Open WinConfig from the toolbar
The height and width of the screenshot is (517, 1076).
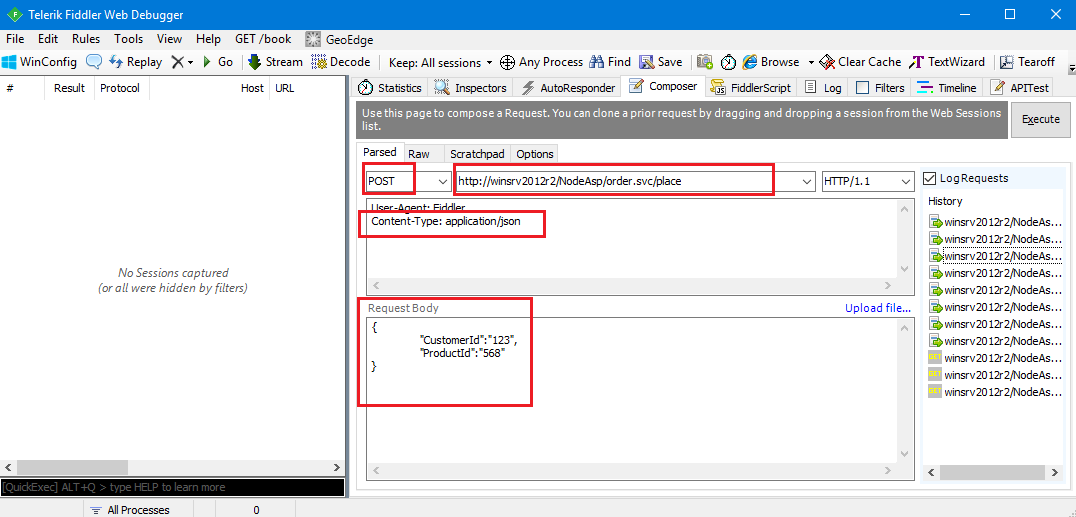pyautogui.click(x=39, y=62)
